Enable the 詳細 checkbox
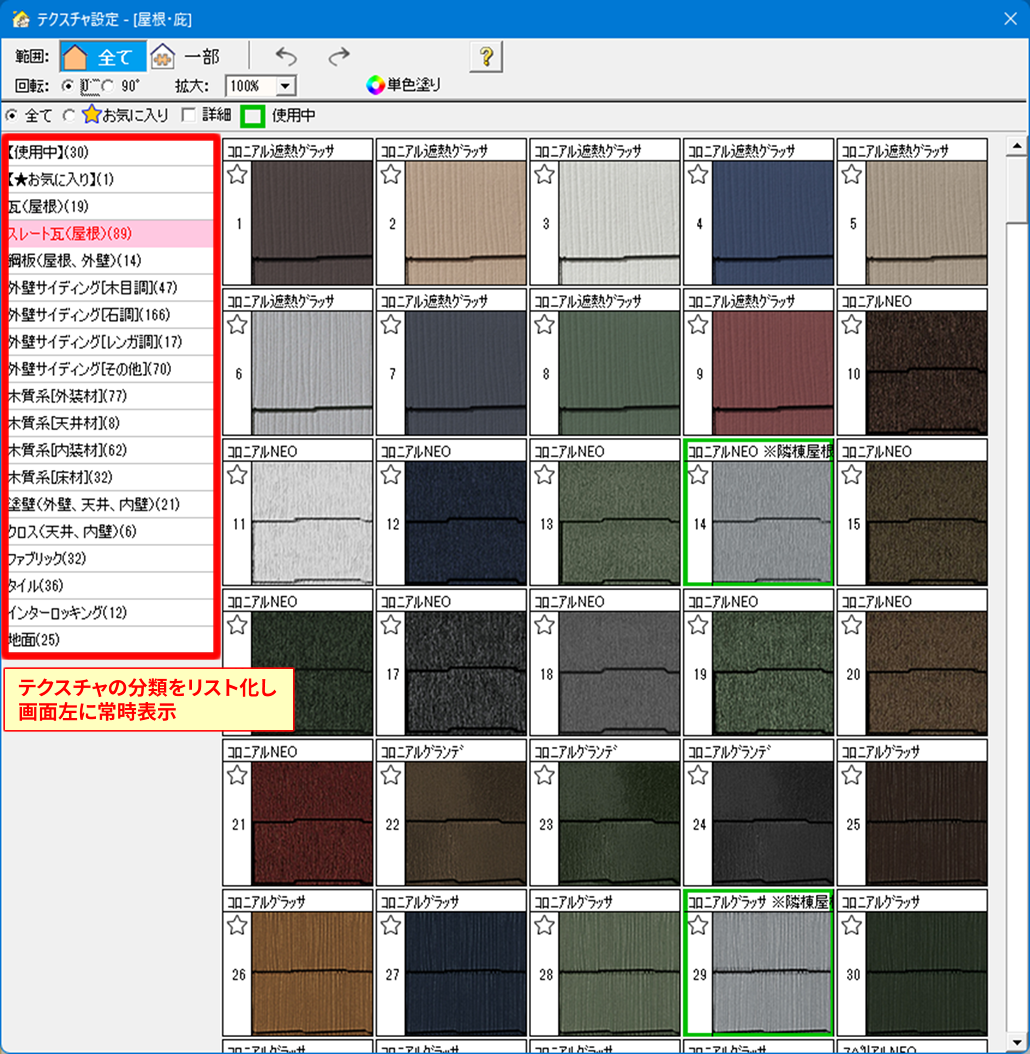Screen dimensions: 1030x1054 (x=189, y=115)
